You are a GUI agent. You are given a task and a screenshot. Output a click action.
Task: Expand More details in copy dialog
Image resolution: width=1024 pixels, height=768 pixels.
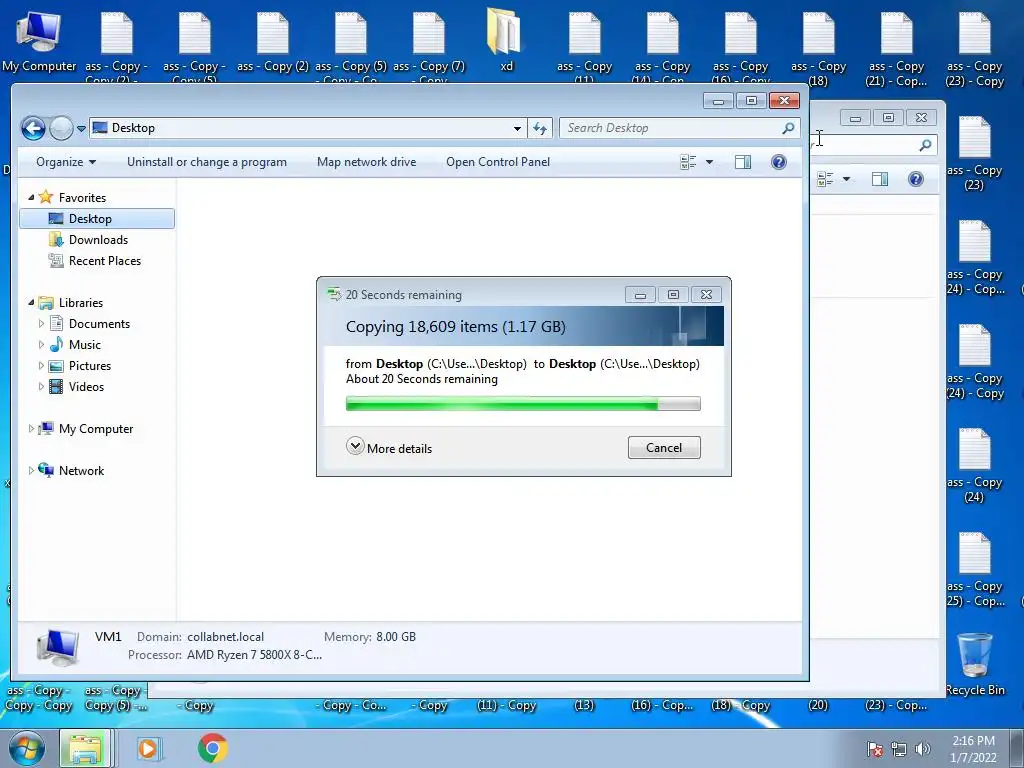[x=389, y=447]
